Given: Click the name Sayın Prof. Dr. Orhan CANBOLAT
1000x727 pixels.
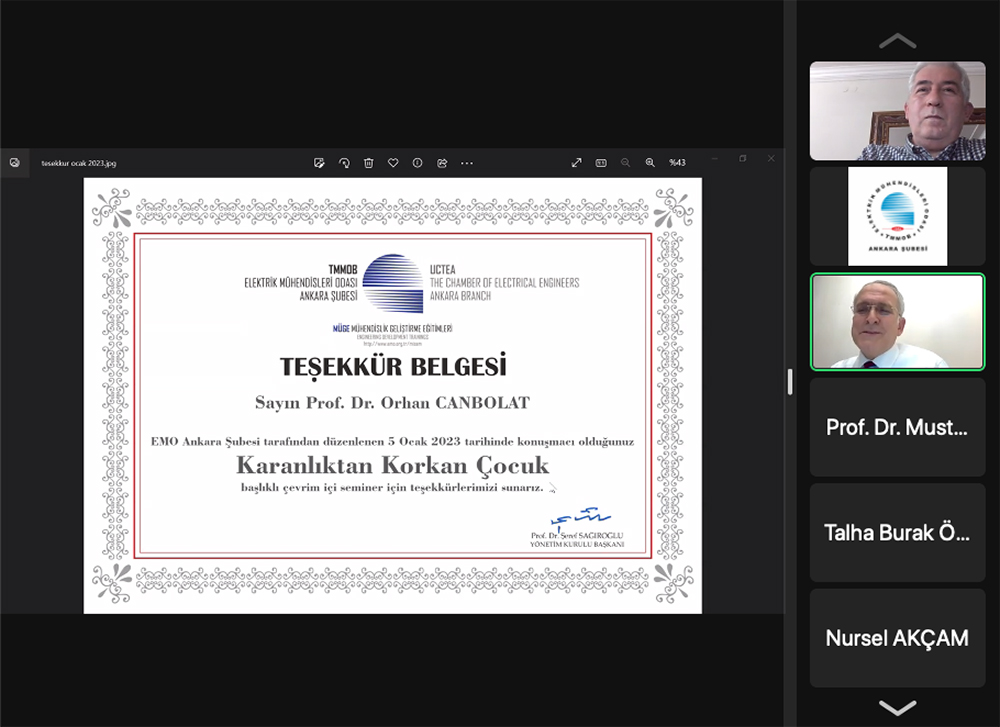Looking at the screenshot, I should 392,403.
